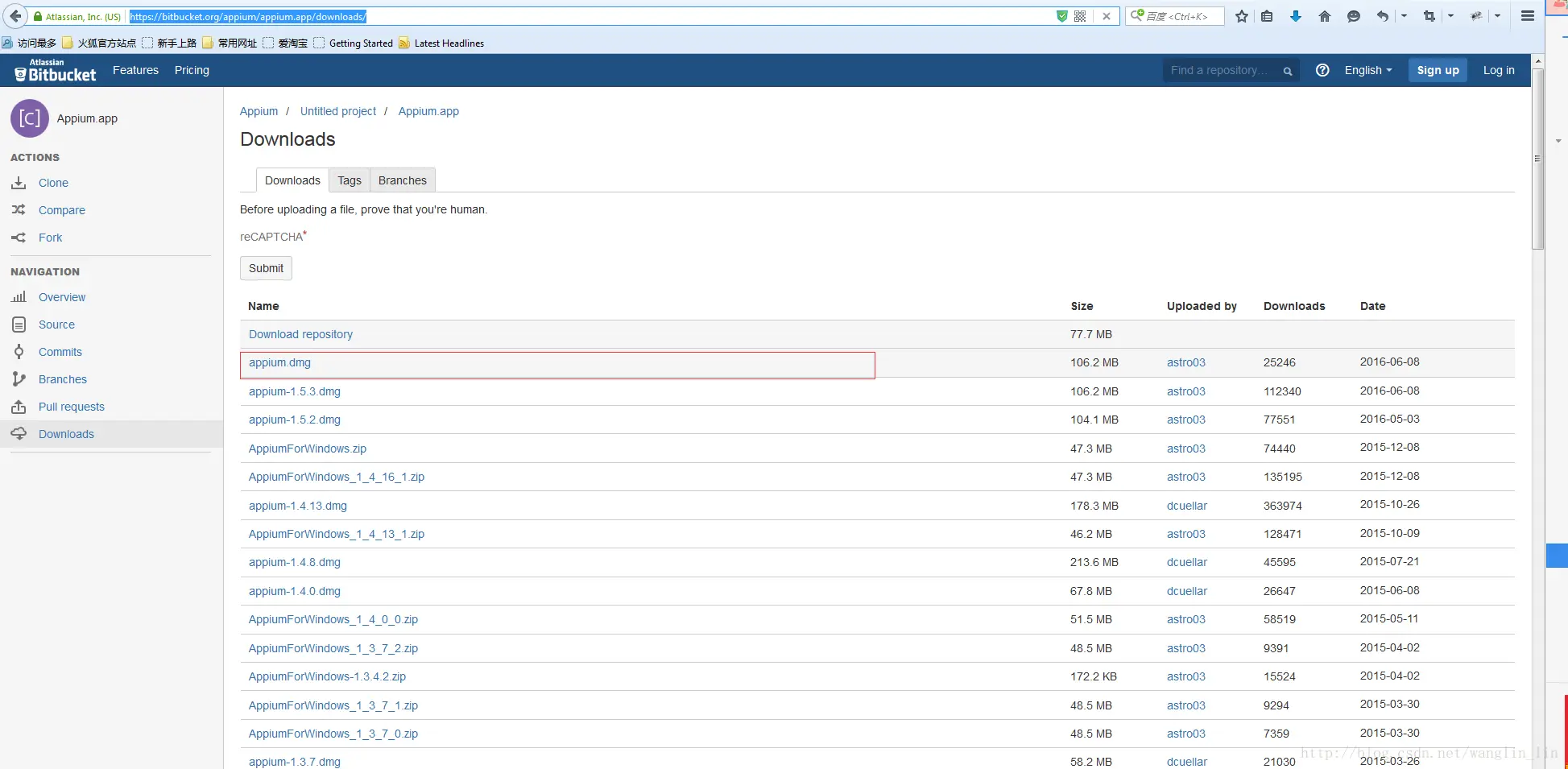Screen dimensions: 1568x769
Task: Bookmark this page with the star icon
Action: (x=1242, y=16)
